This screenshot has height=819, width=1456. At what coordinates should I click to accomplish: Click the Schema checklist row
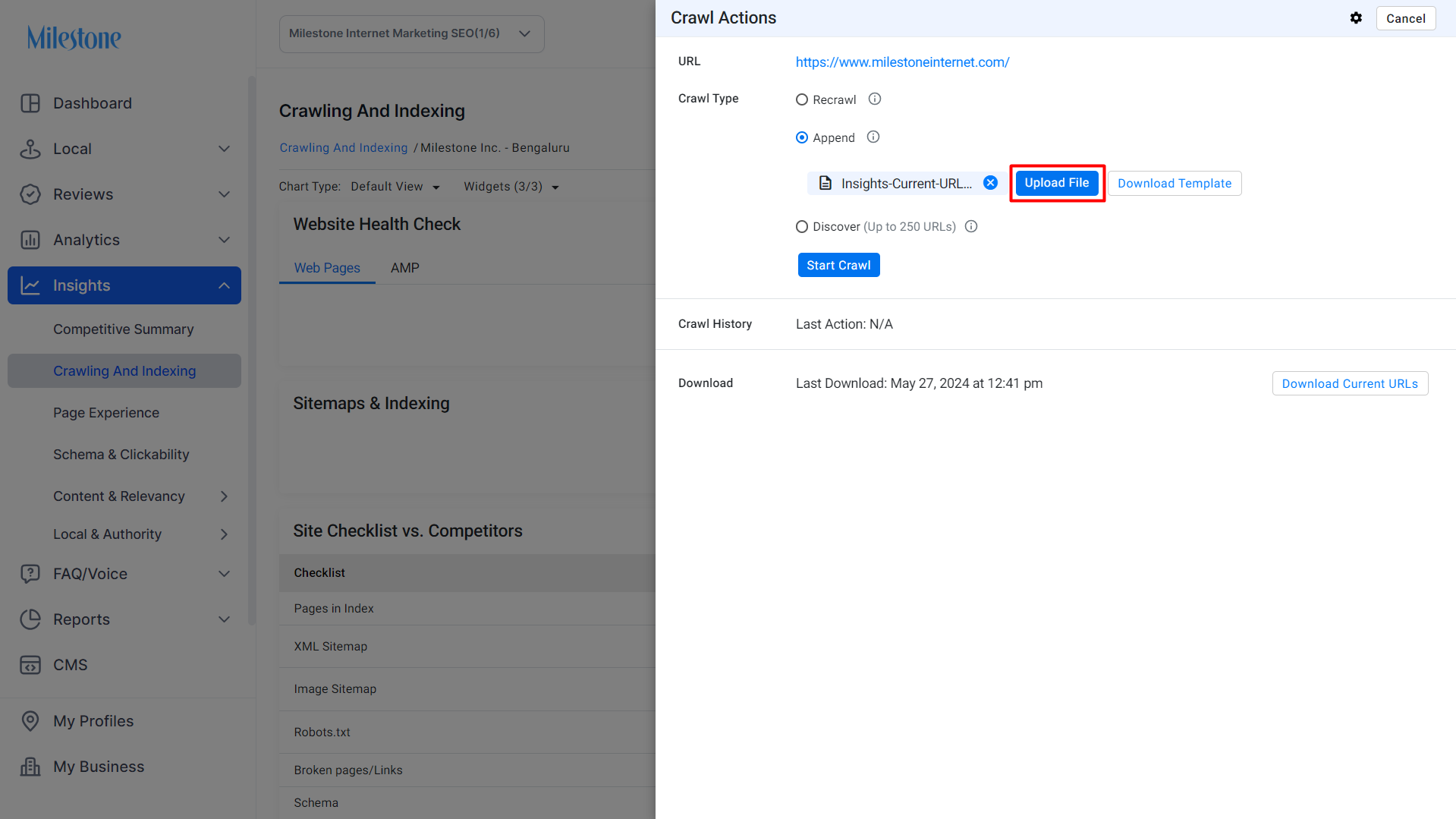click(467, 803)
